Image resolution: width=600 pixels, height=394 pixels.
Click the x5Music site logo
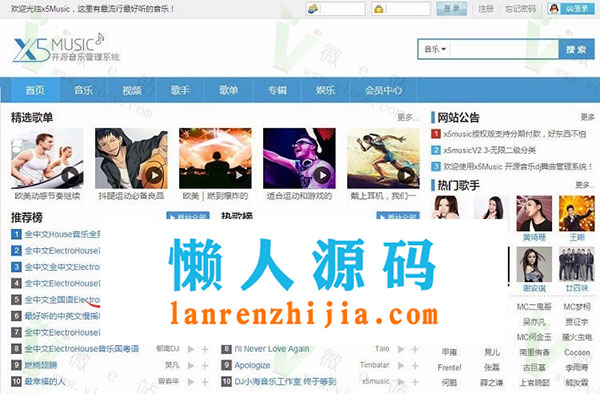(65, 48)
